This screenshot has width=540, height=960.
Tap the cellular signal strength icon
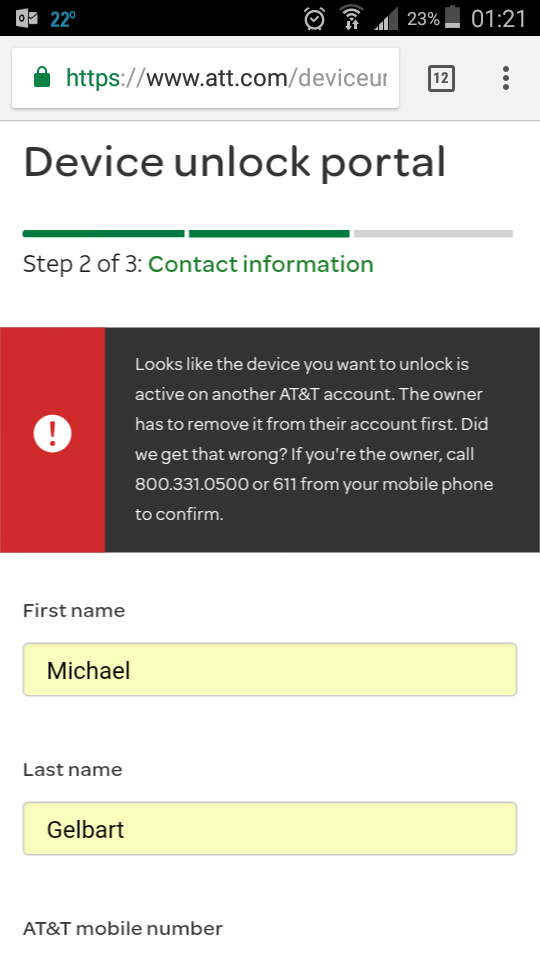tap(386, 18)
